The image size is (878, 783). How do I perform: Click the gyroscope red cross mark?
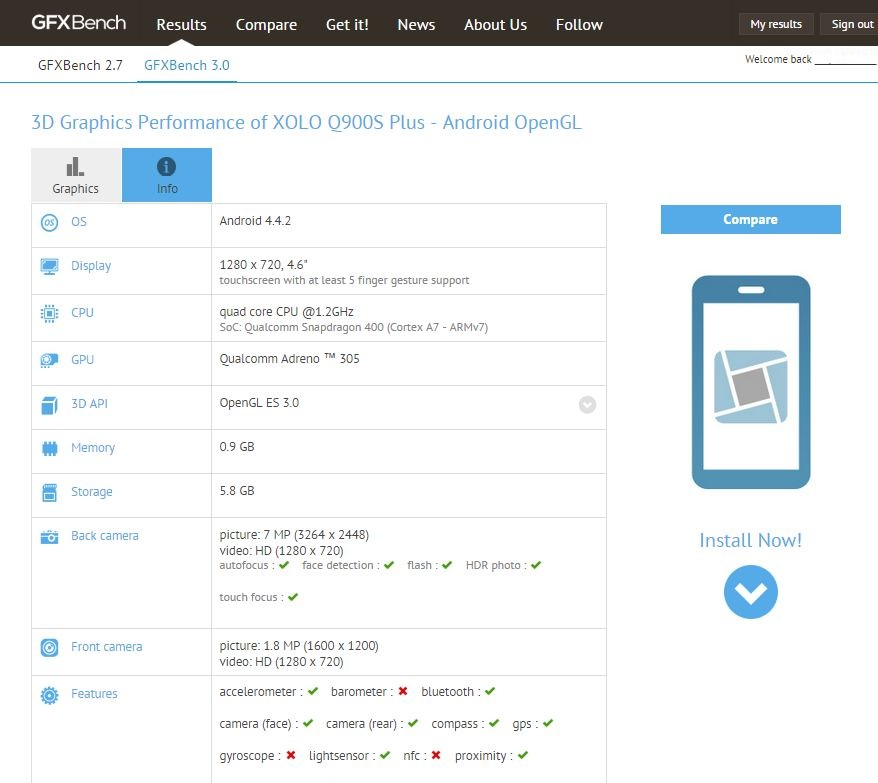point(291,755)
